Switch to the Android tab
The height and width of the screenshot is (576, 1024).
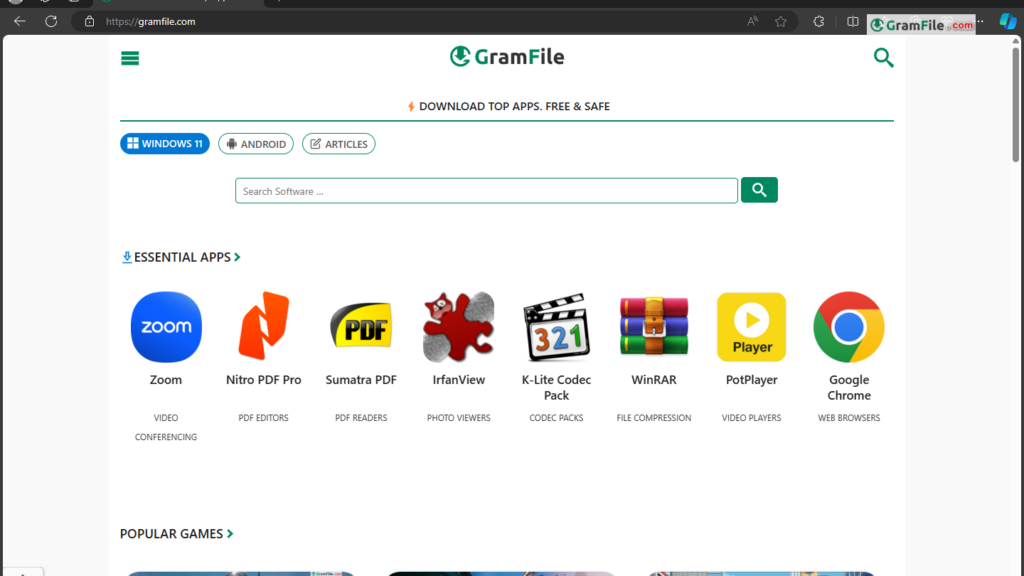(256, 144)
